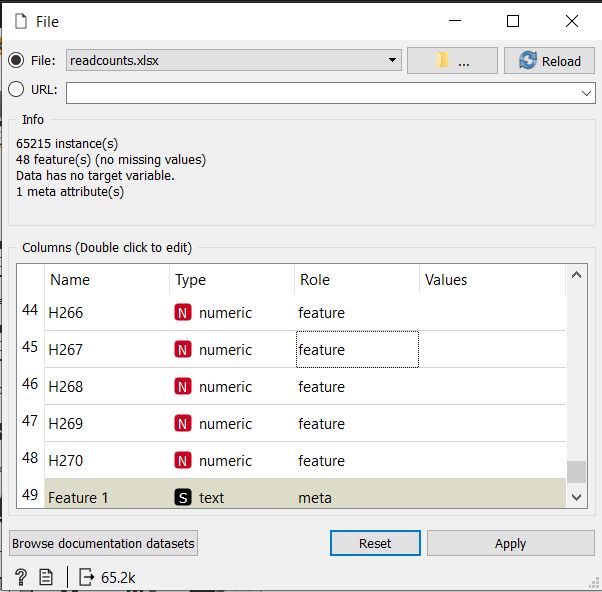The image size is (602, 592).
Task: Click the numeric type label of H270
Action: [225, 461]
